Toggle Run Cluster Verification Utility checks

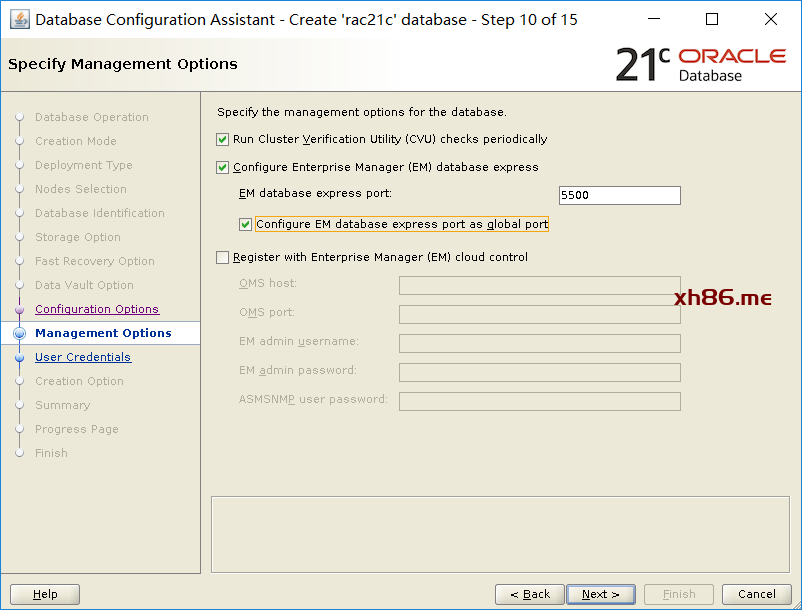coord(223,140)
